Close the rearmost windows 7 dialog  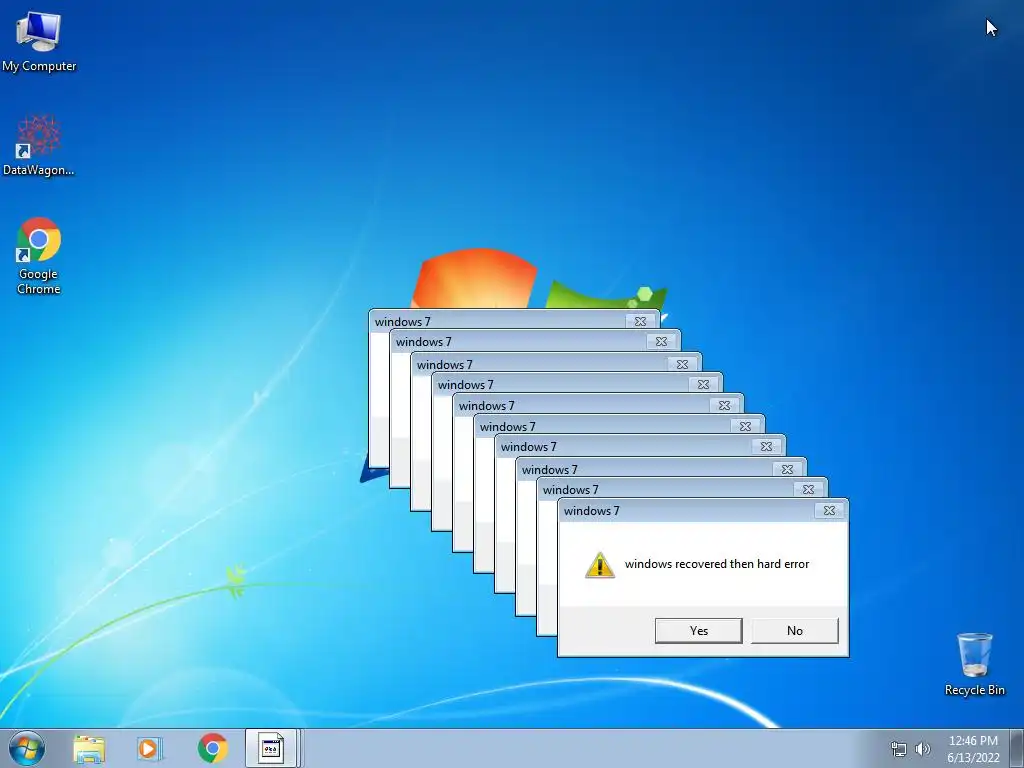coord(641,321)
